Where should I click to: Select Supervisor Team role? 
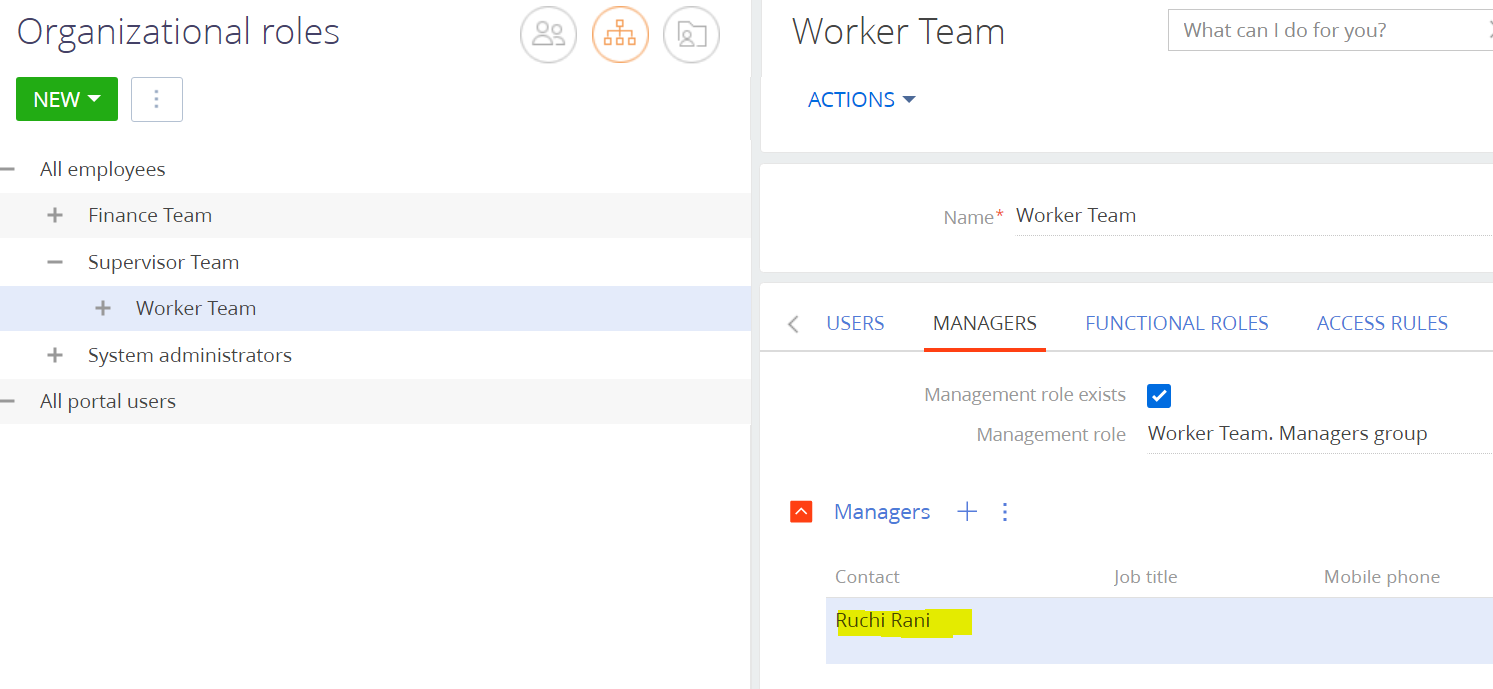(163, 262)
